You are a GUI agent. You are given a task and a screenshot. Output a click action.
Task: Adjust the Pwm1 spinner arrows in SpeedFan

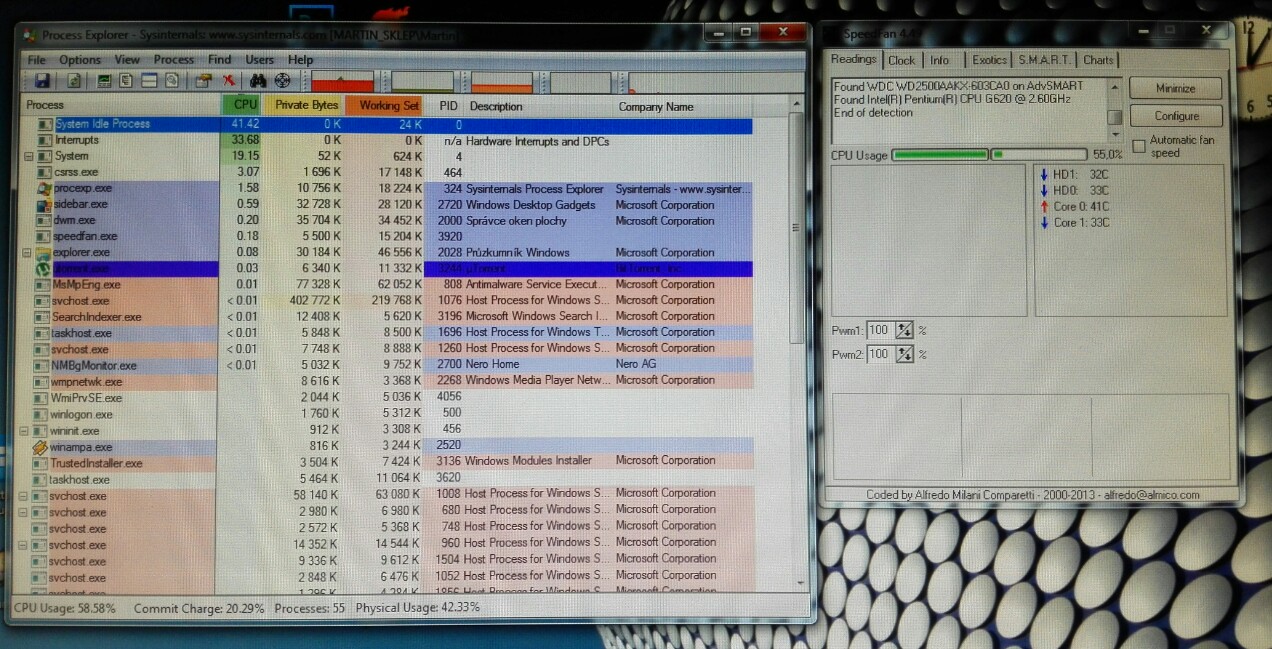tap(904, 330)
